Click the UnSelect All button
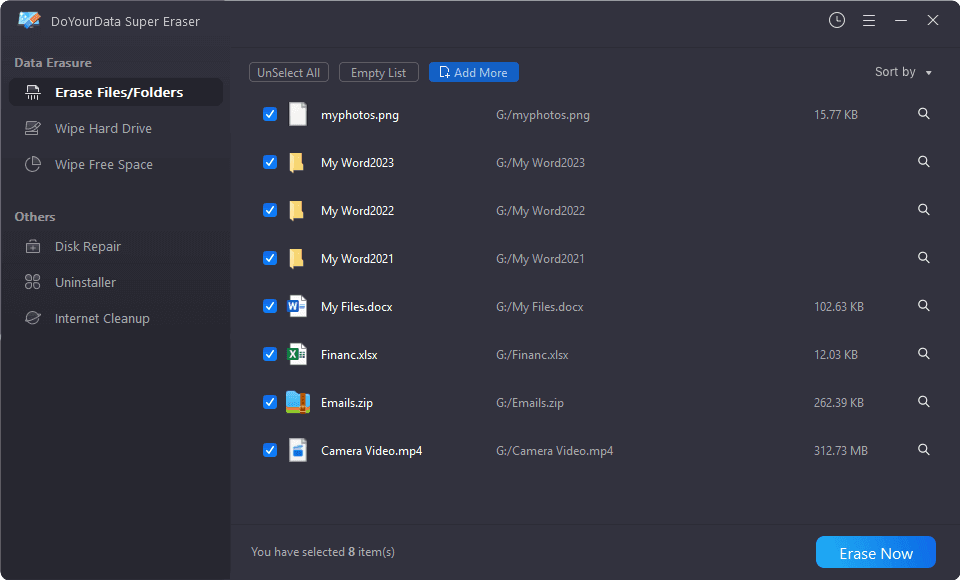The width and height of the screenshot is (960, 580). pos(288,72)
